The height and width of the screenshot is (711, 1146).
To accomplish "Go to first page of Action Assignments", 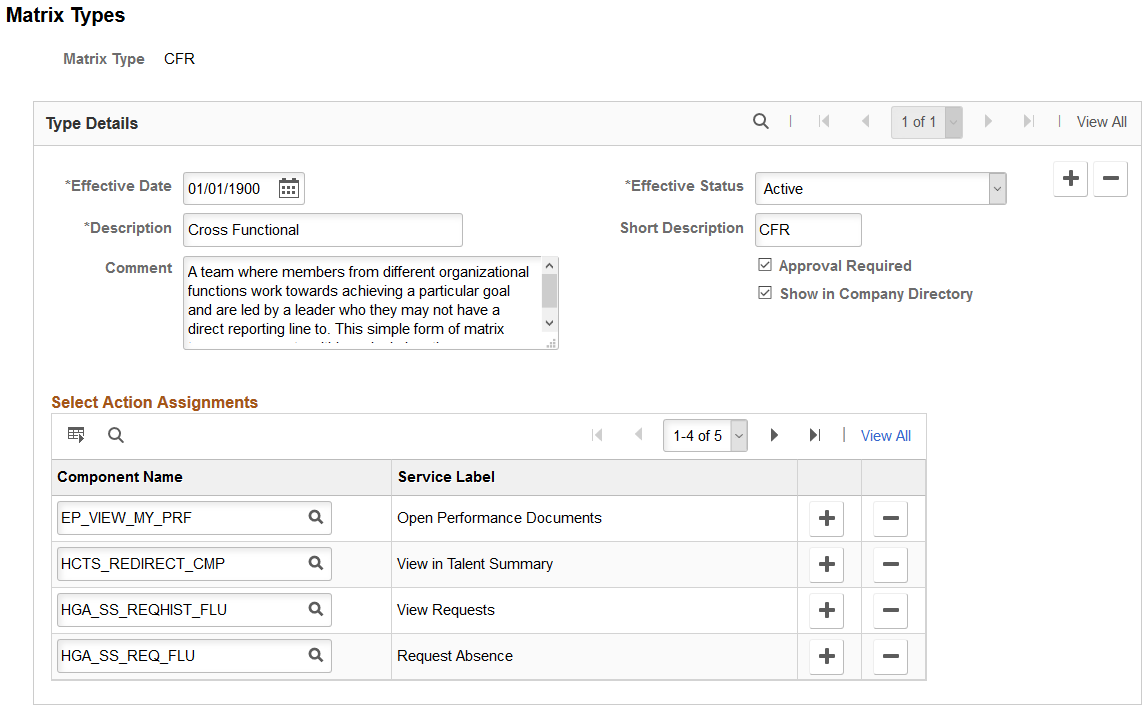I will click(597, 435).
